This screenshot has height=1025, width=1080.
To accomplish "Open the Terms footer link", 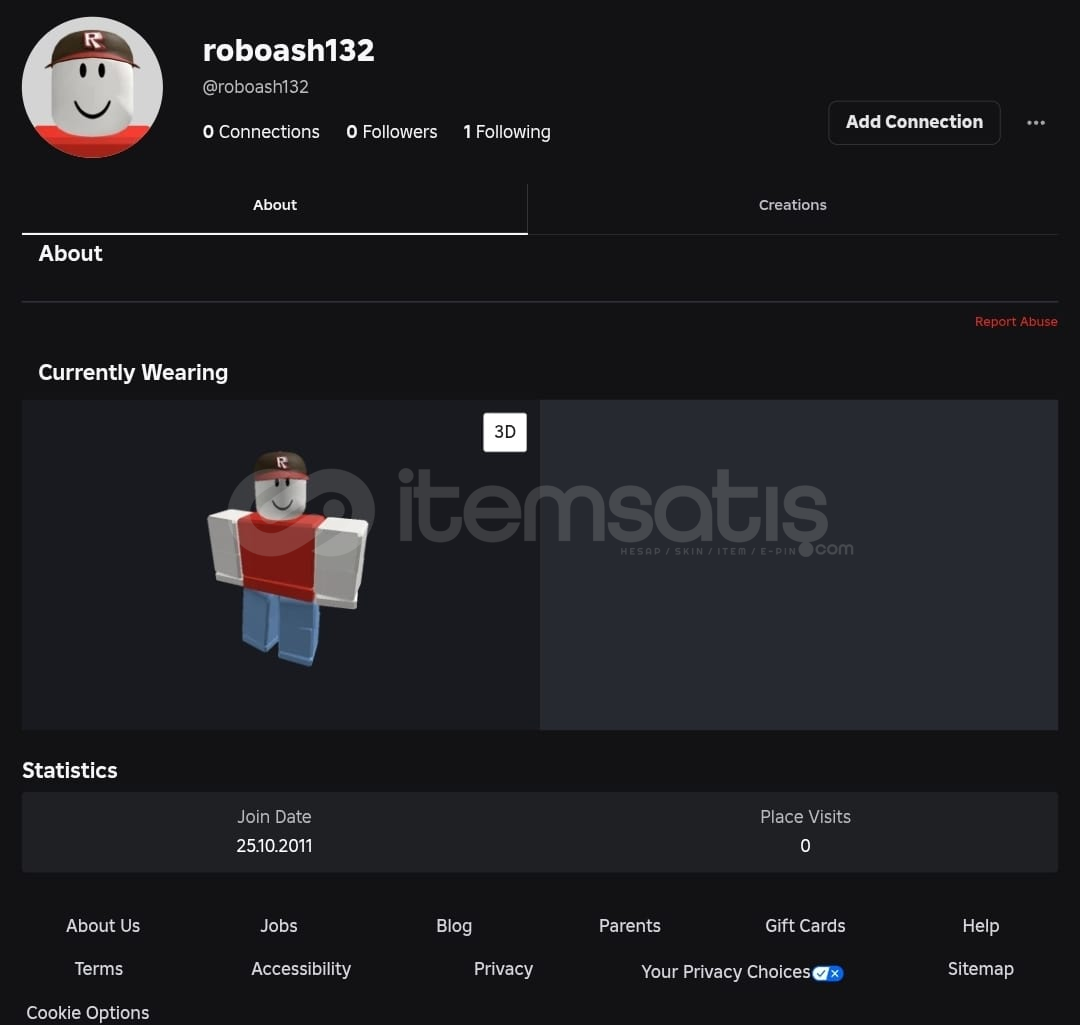I will click(x=98, y=969).
